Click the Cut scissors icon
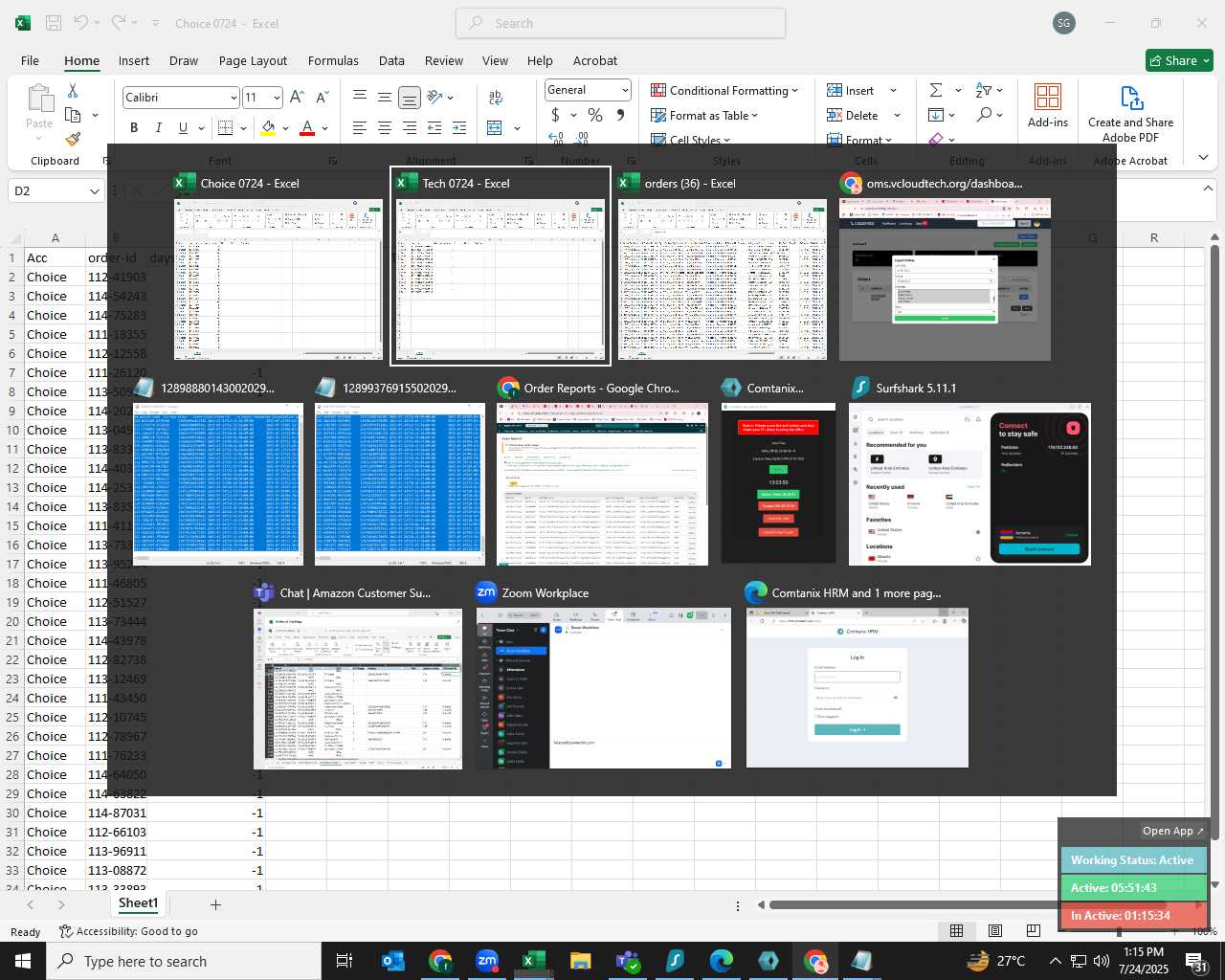The image size is (1225, 980). click(73, 90)
